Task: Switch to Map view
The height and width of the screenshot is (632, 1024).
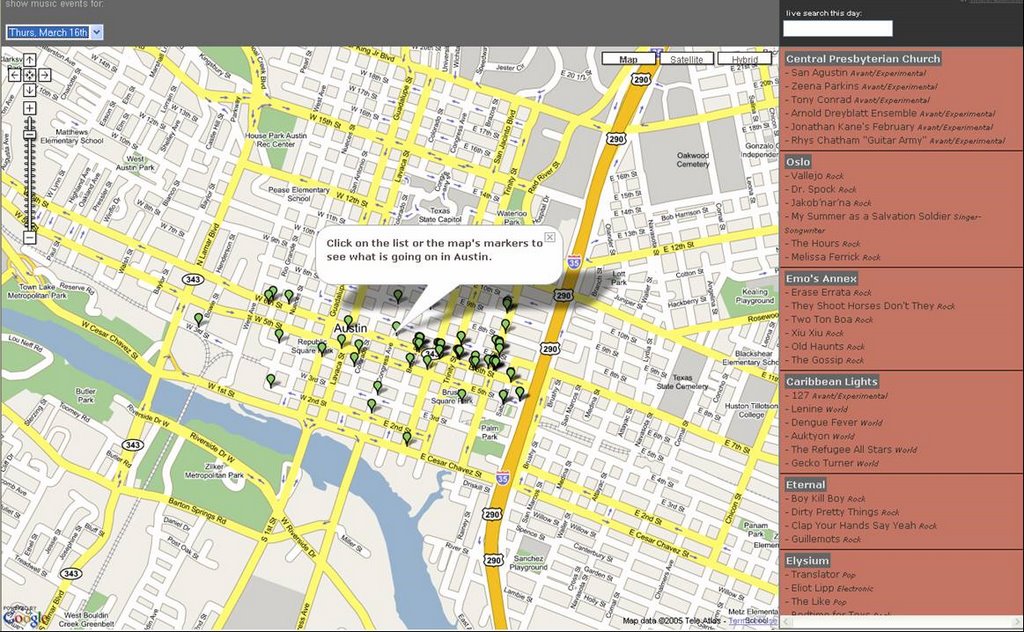Action: [x=628, y=59]
